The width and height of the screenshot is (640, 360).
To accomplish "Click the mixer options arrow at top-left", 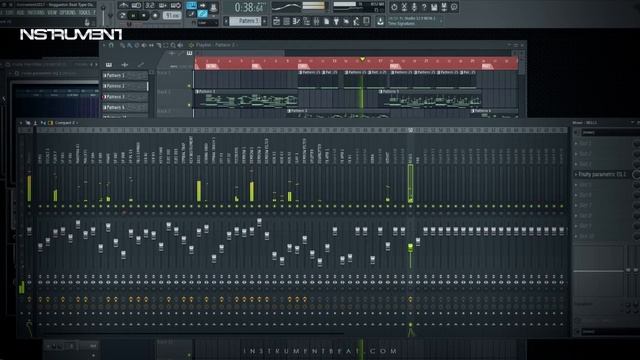I will point(21,123).
